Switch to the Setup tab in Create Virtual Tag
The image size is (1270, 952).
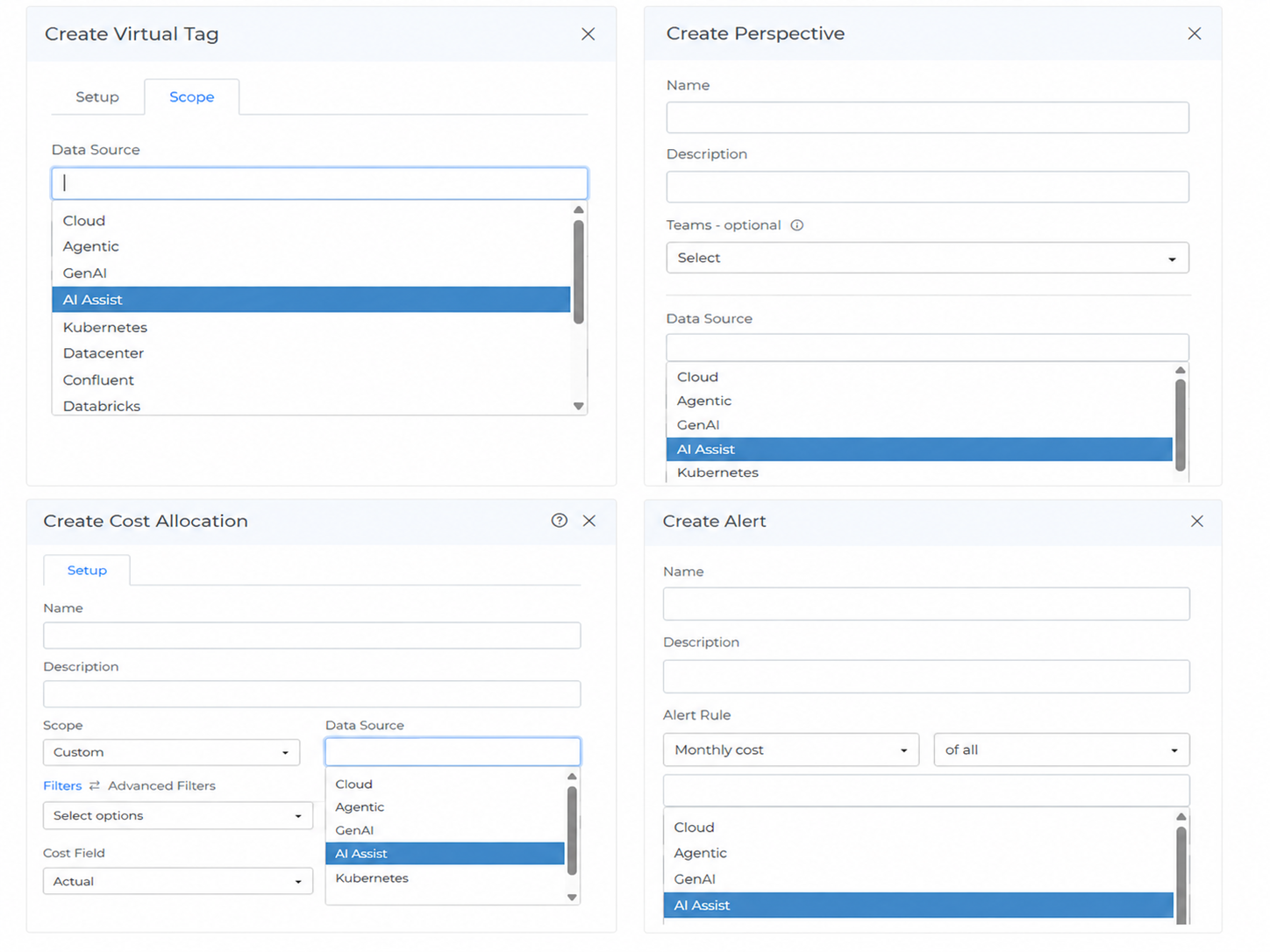point(97,97)
